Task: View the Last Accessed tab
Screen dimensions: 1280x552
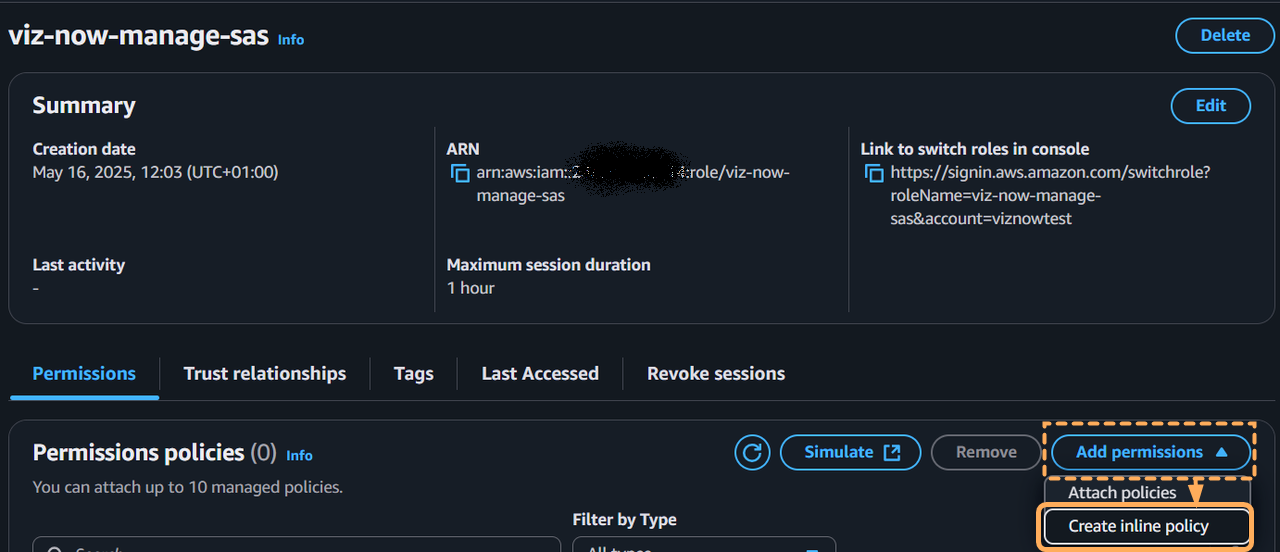Action: click(x=540, y=374)
